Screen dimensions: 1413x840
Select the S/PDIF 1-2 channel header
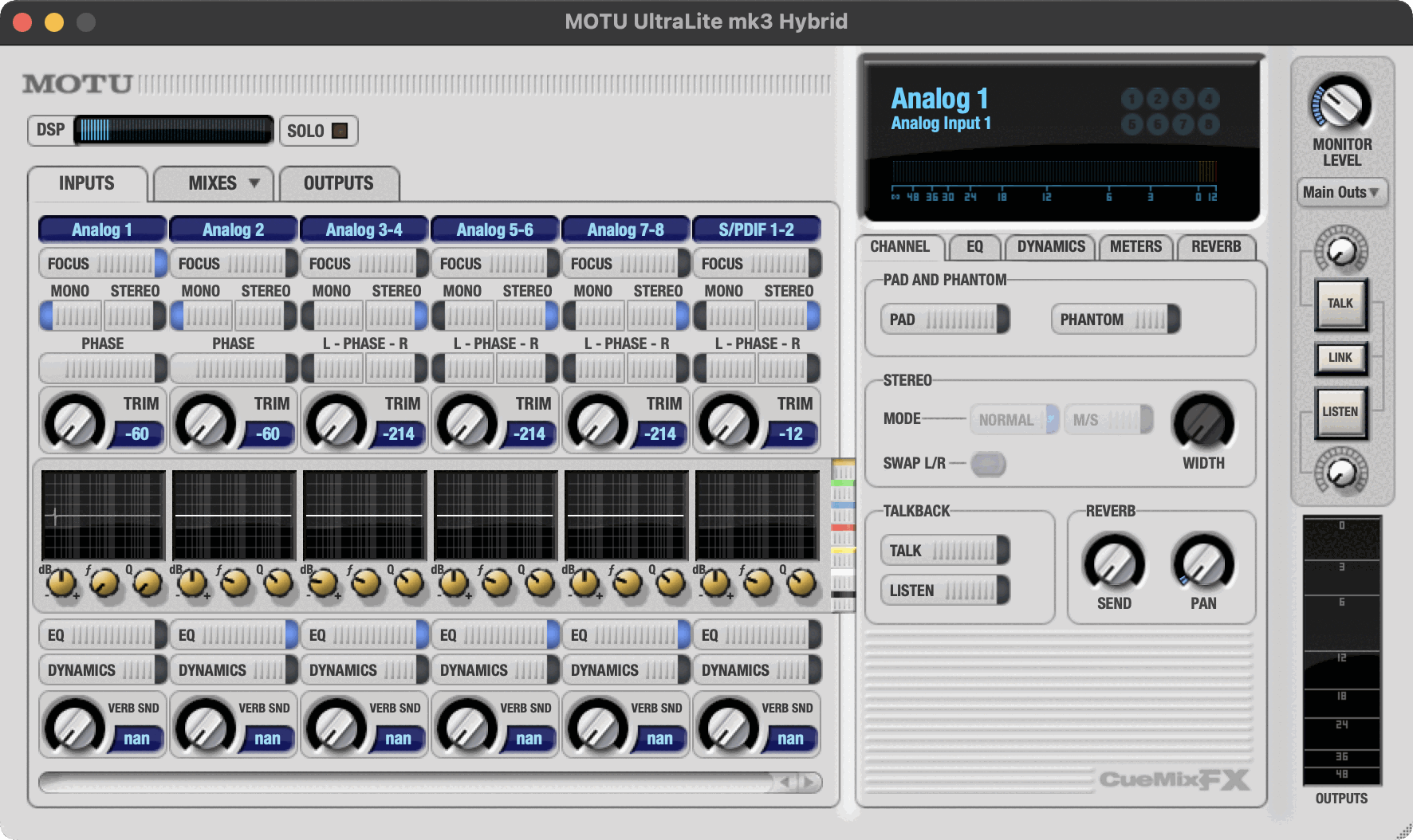click(757, 230)
